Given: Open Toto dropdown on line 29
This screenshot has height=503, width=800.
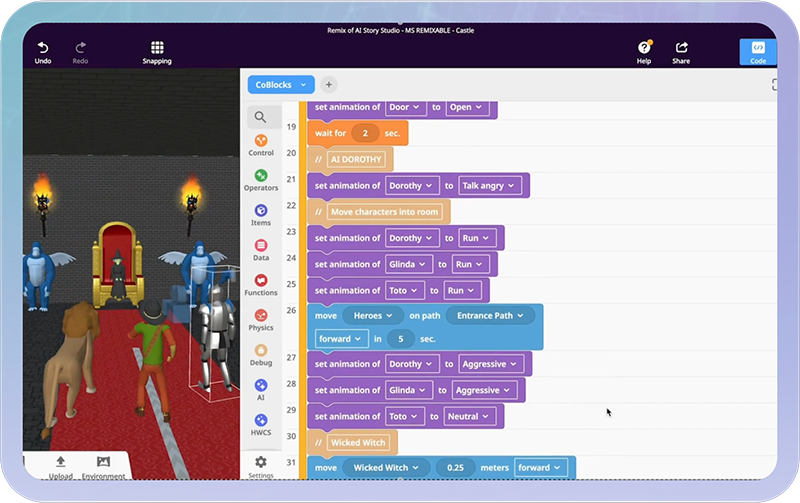Looking at the screenshot, I should (404, 416).
